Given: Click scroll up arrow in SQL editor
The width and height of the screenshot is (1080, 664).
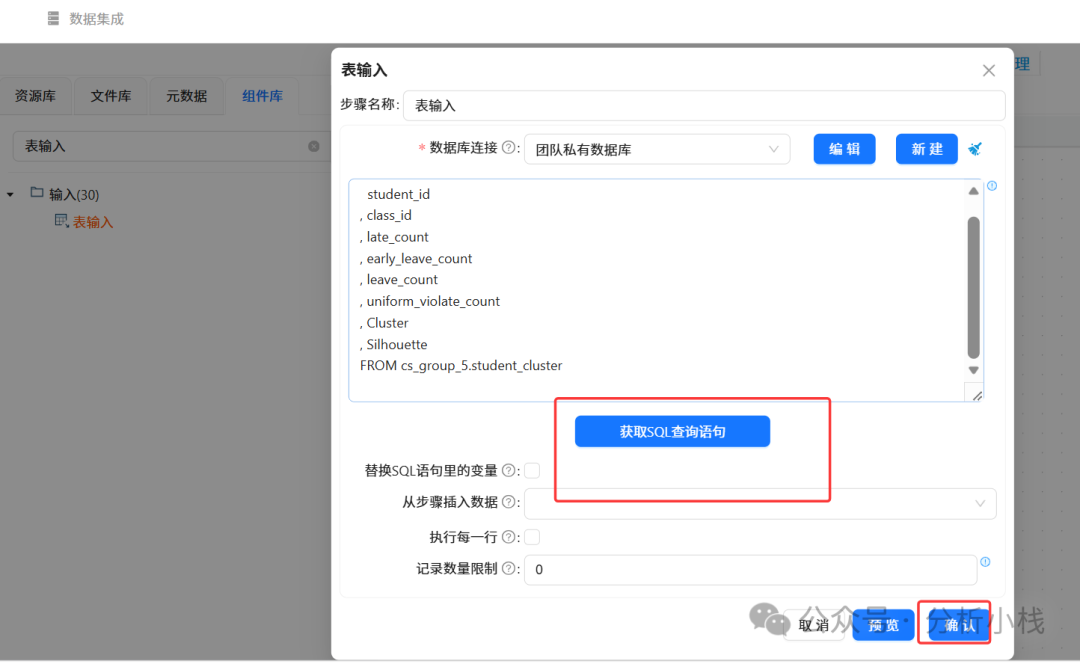Looking at the screenshot, I should coord(973,191).
